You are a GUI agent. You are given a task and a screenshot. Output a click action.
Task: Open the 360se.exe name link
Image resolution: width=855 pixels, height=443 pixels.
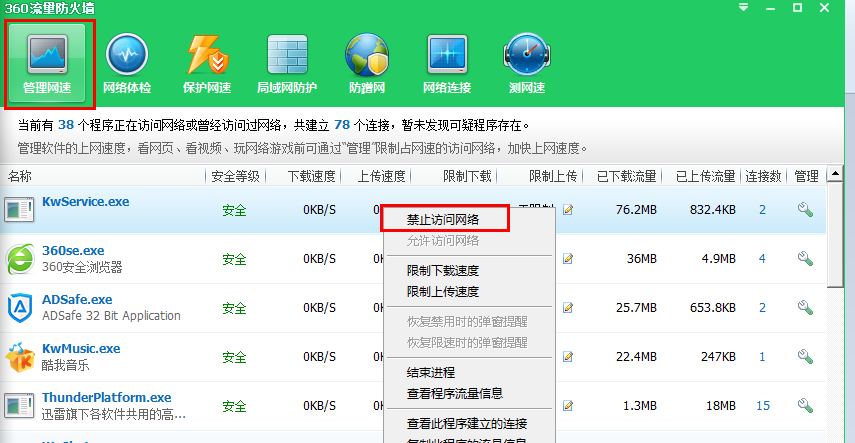pos(73,251)
